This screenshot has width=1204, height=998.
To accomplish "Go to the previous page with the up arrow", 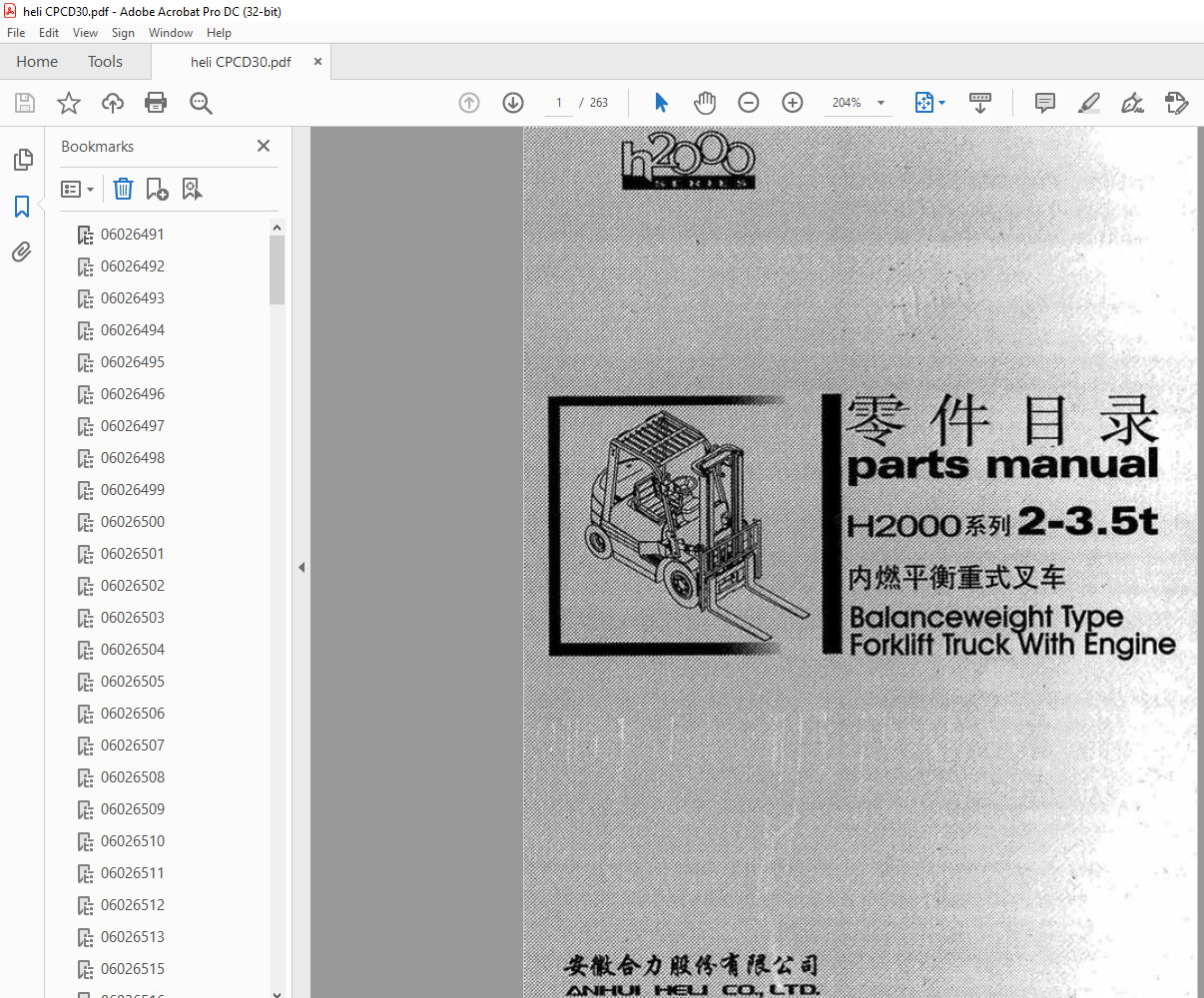I will point(469,103).
